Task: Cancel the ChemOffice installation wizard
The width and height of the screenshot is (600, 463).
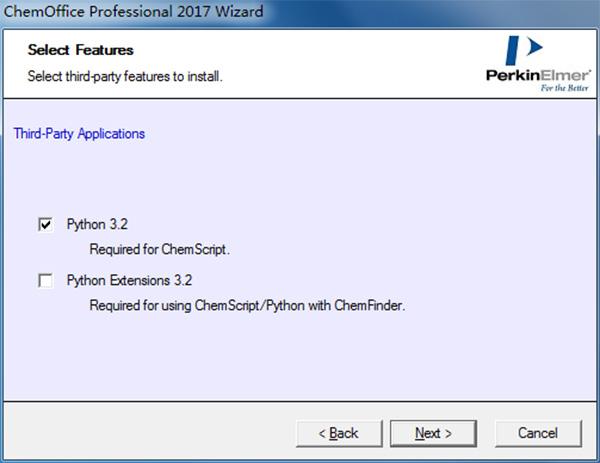Action: point(538,434)
